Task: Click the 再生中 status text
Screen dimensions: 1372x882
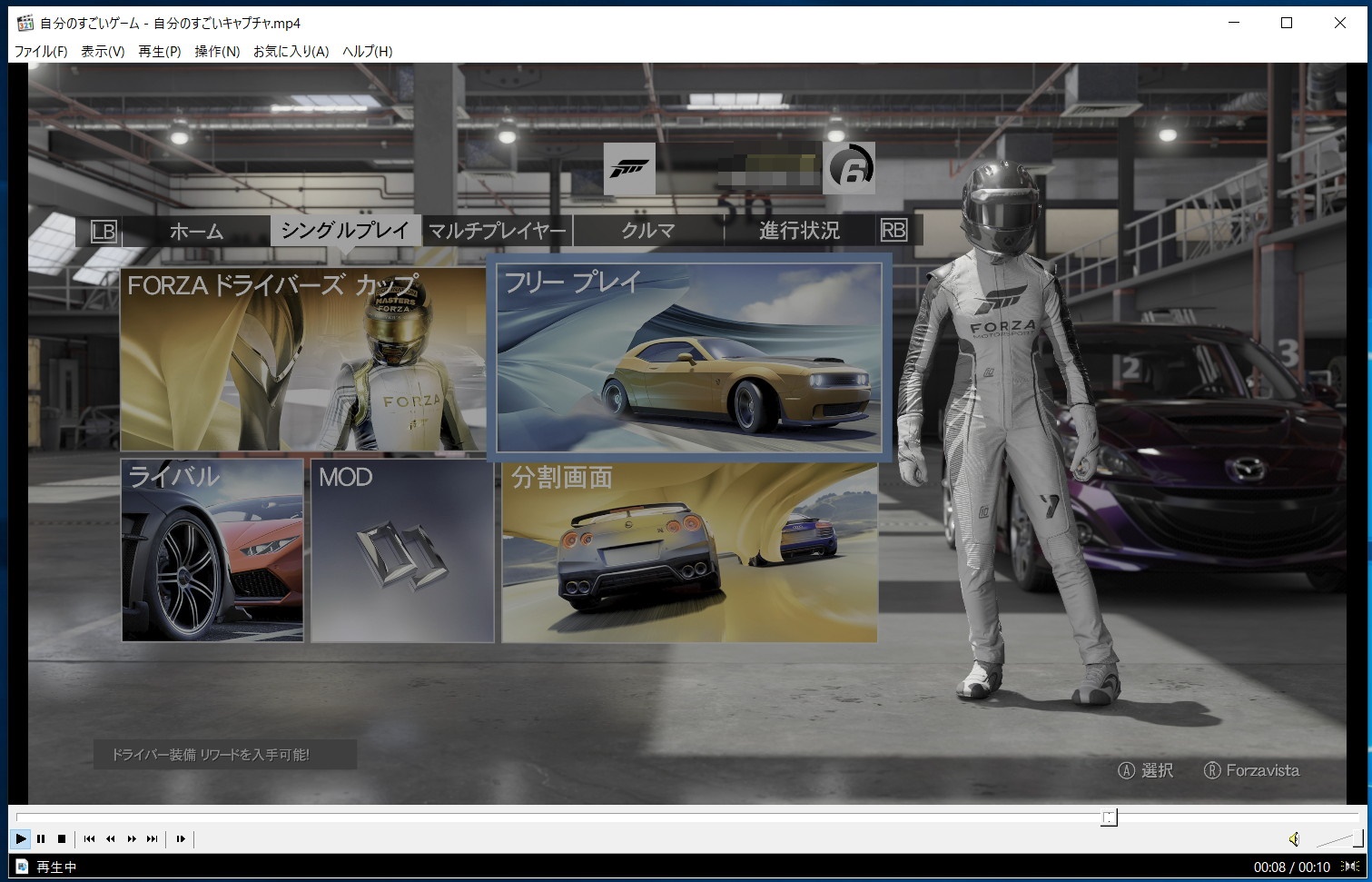Action: click(56, 867)
